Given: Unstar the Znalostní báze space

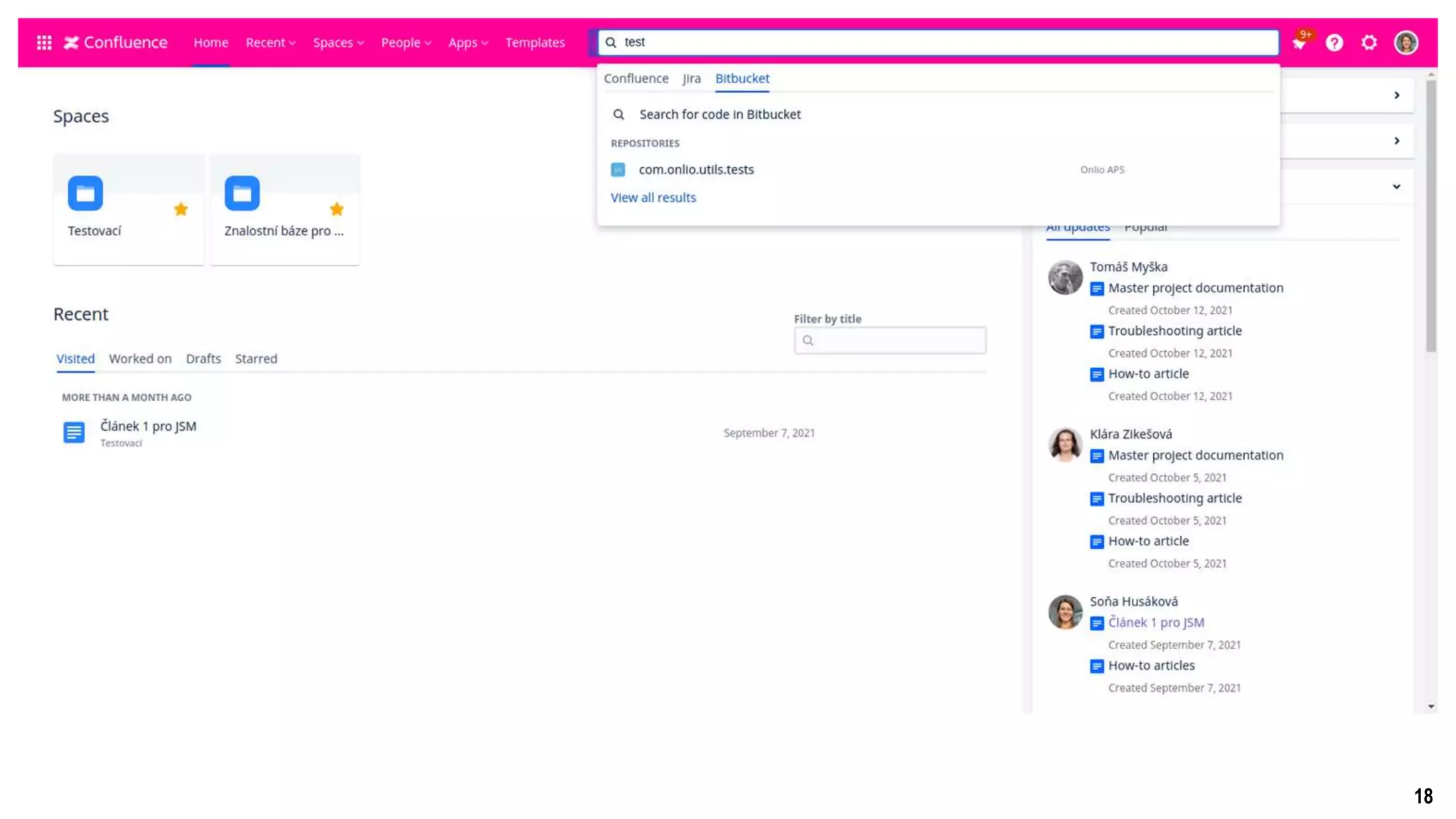Looking at the screenshot, I should click(337, 209).
